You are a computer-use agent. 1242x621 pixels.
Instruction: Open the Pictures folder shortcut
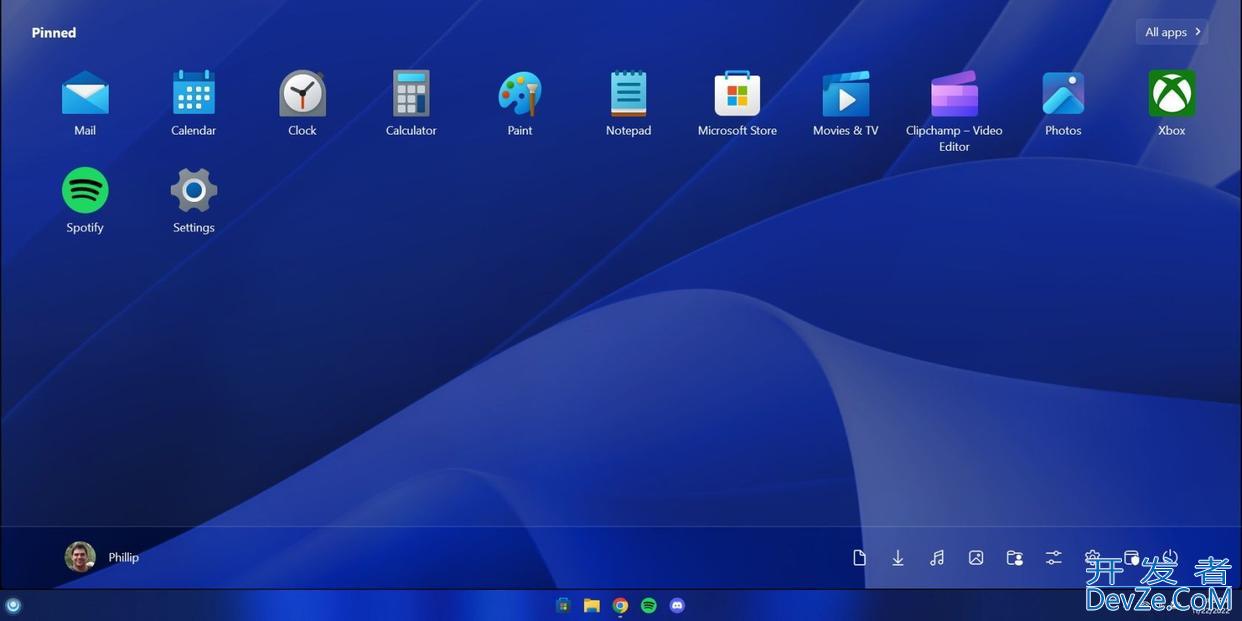click(976, 558)
